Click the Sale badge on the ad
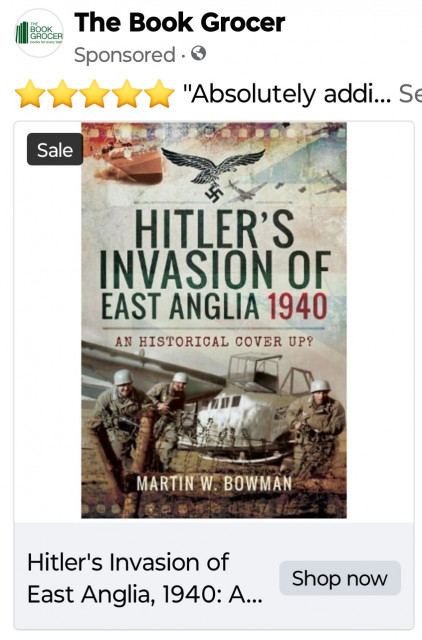The image size is (422, 640). pyautogui.click(x=55, y=149)
